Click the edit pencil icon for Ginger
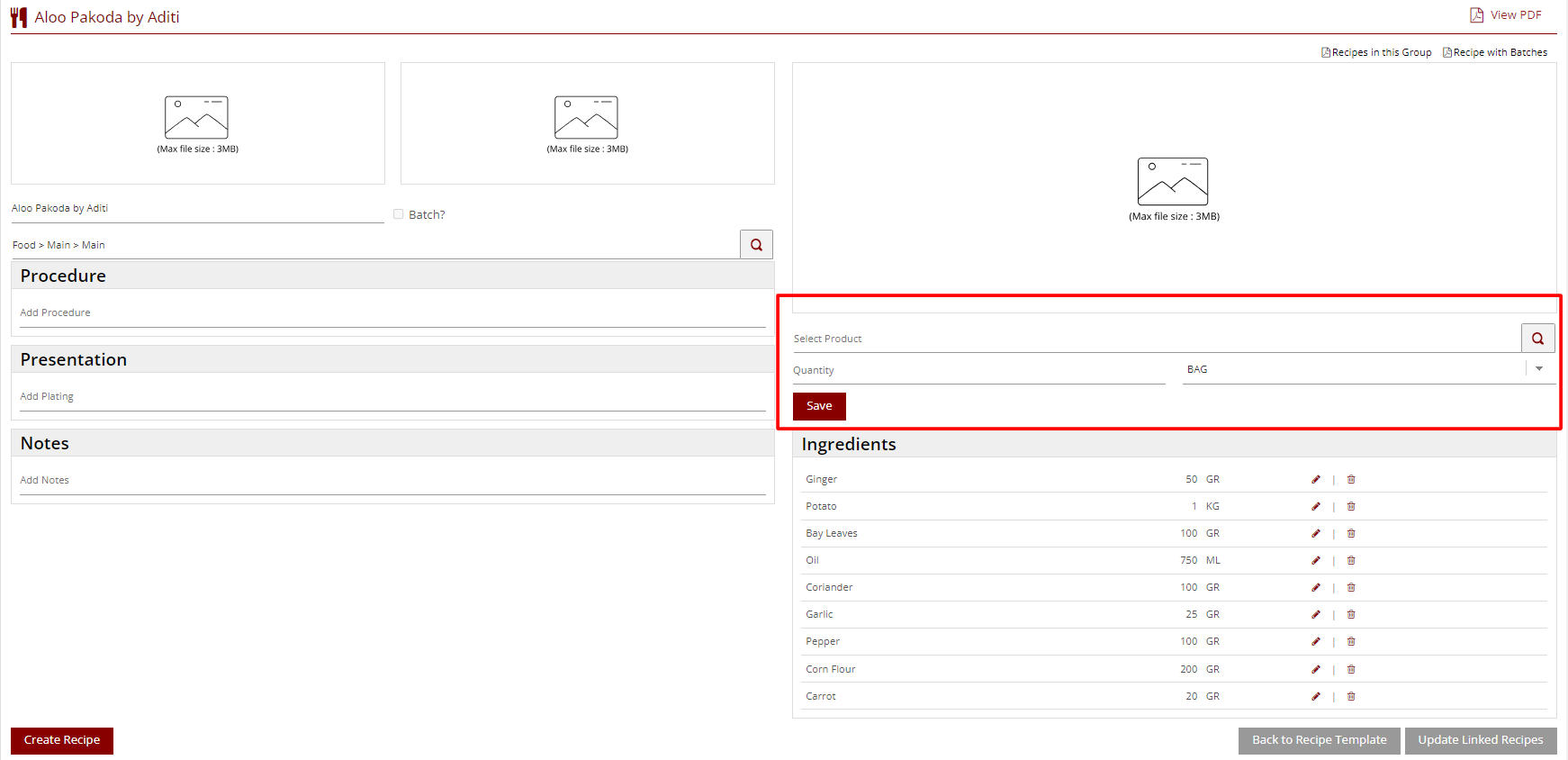Image resolution: width=1568 pixels, height=760 pixels. click(1316, 479)
